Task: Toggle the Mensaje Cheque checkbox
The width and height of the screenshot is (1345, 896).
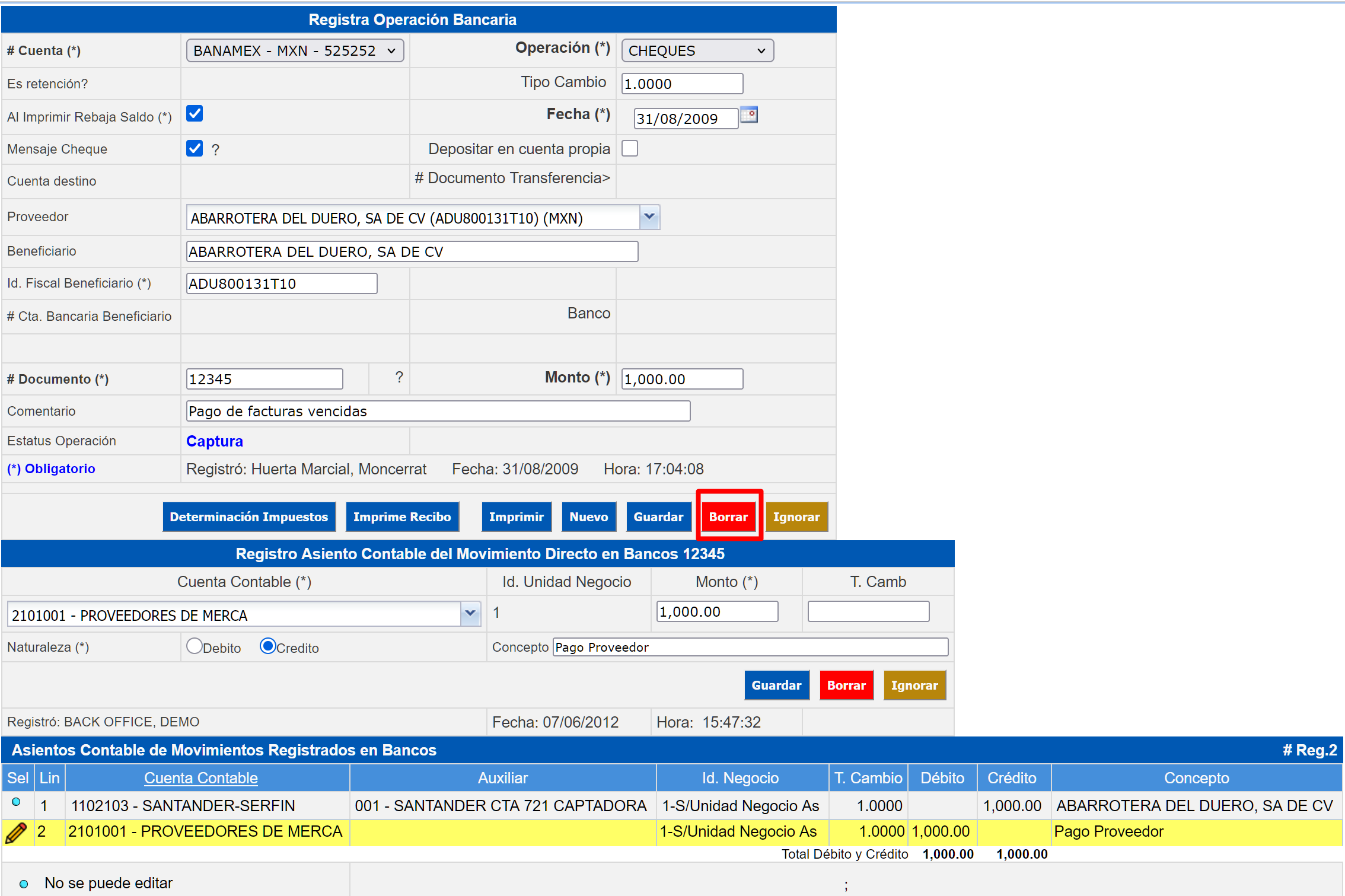Action: 195,148
